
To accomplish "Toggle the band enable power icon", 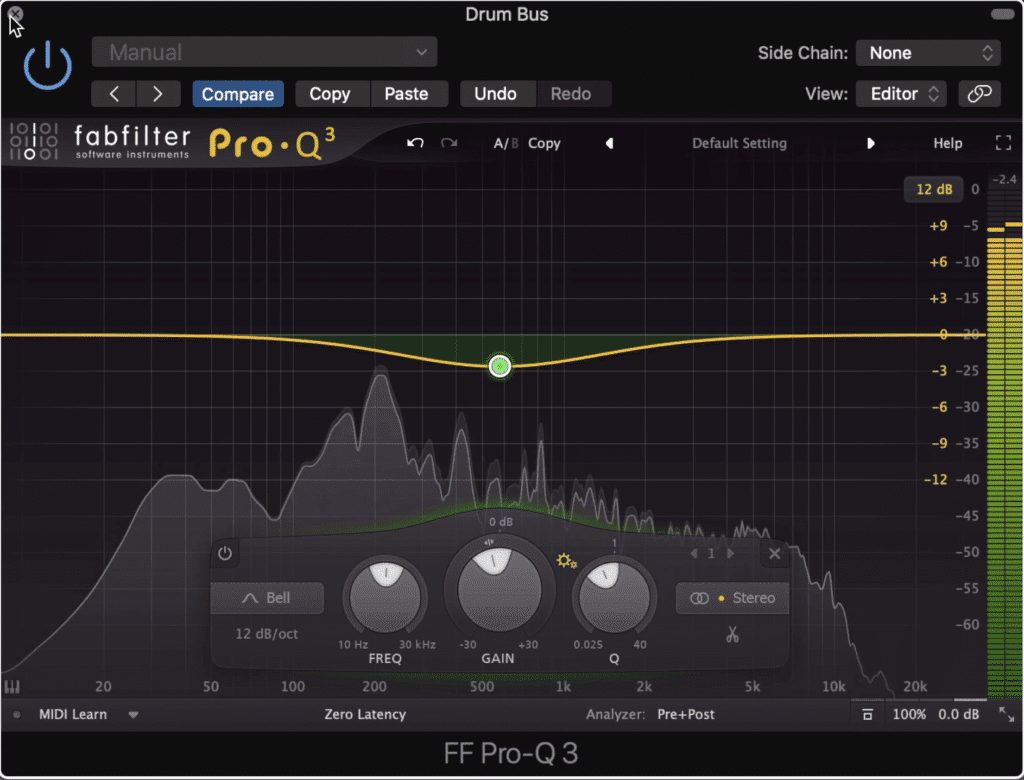I will [225, 553].
